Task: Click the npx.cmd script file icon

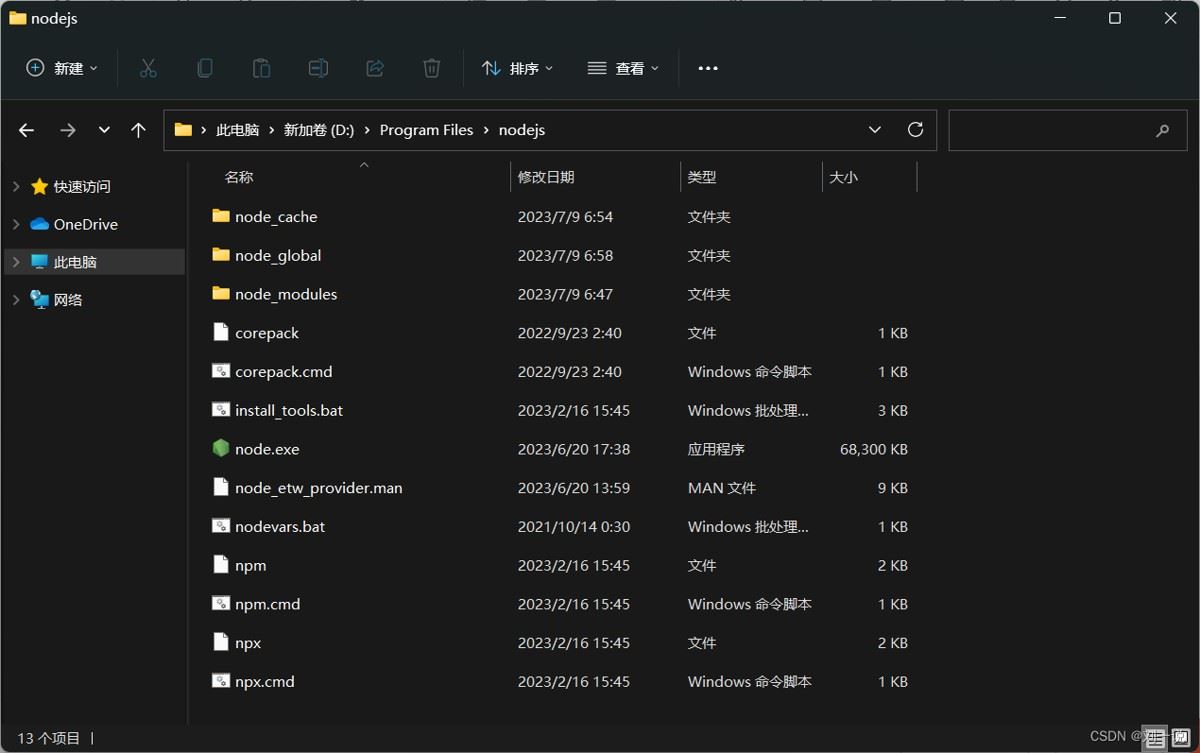Action: (221, 681)
